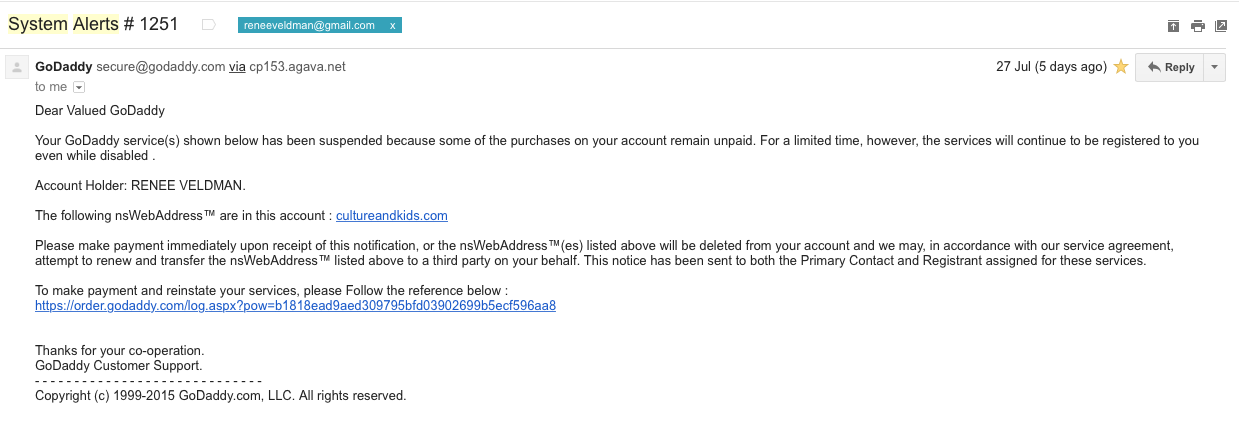The width and height of the screenshot is (1239, 425).
Task: Click the GoDaddy sender avatar
Action: [17, 67]
